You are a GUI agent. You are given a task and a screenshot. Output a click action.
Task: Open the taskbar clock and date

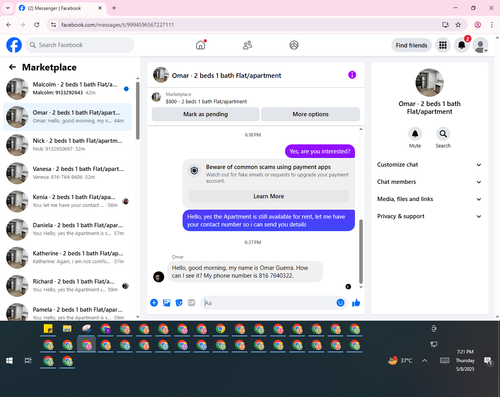pos(465,360)
